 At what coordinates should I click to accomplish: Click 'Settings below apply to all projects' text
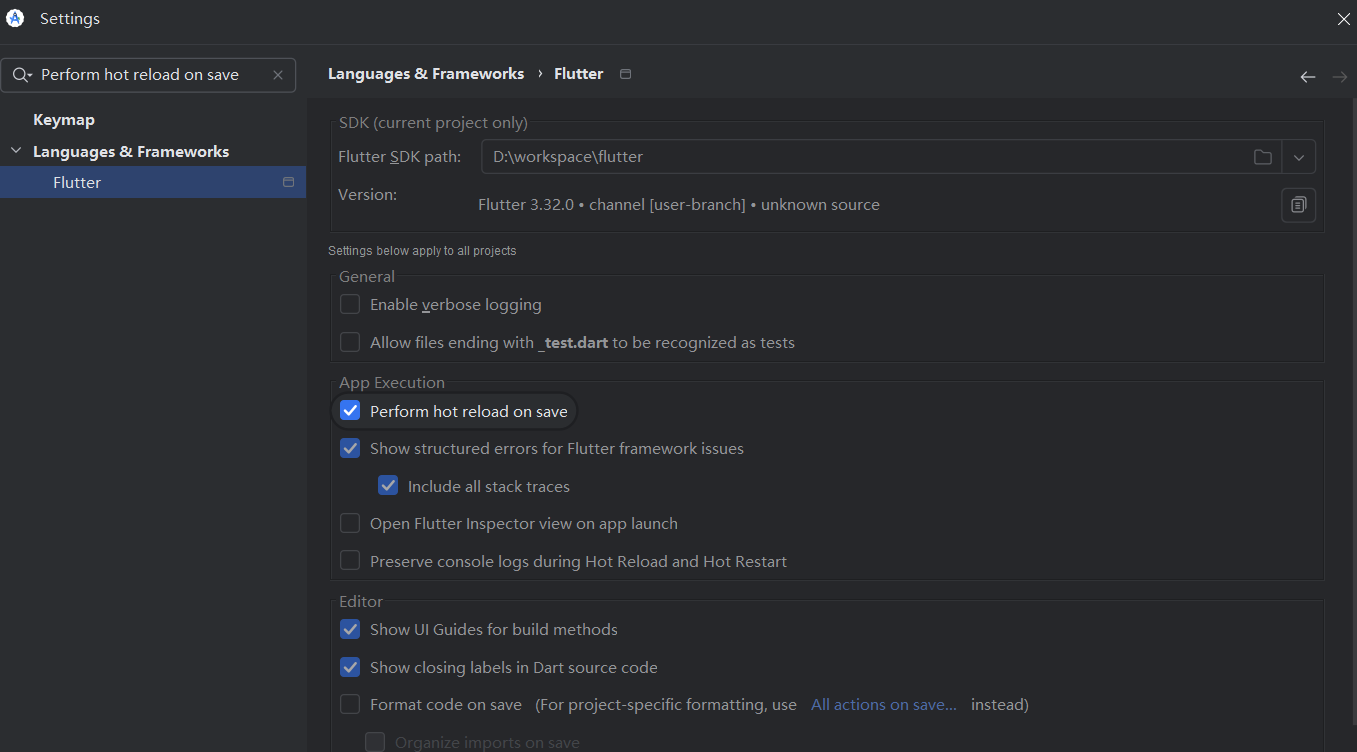pyautogui.click(x=422, y=251)
